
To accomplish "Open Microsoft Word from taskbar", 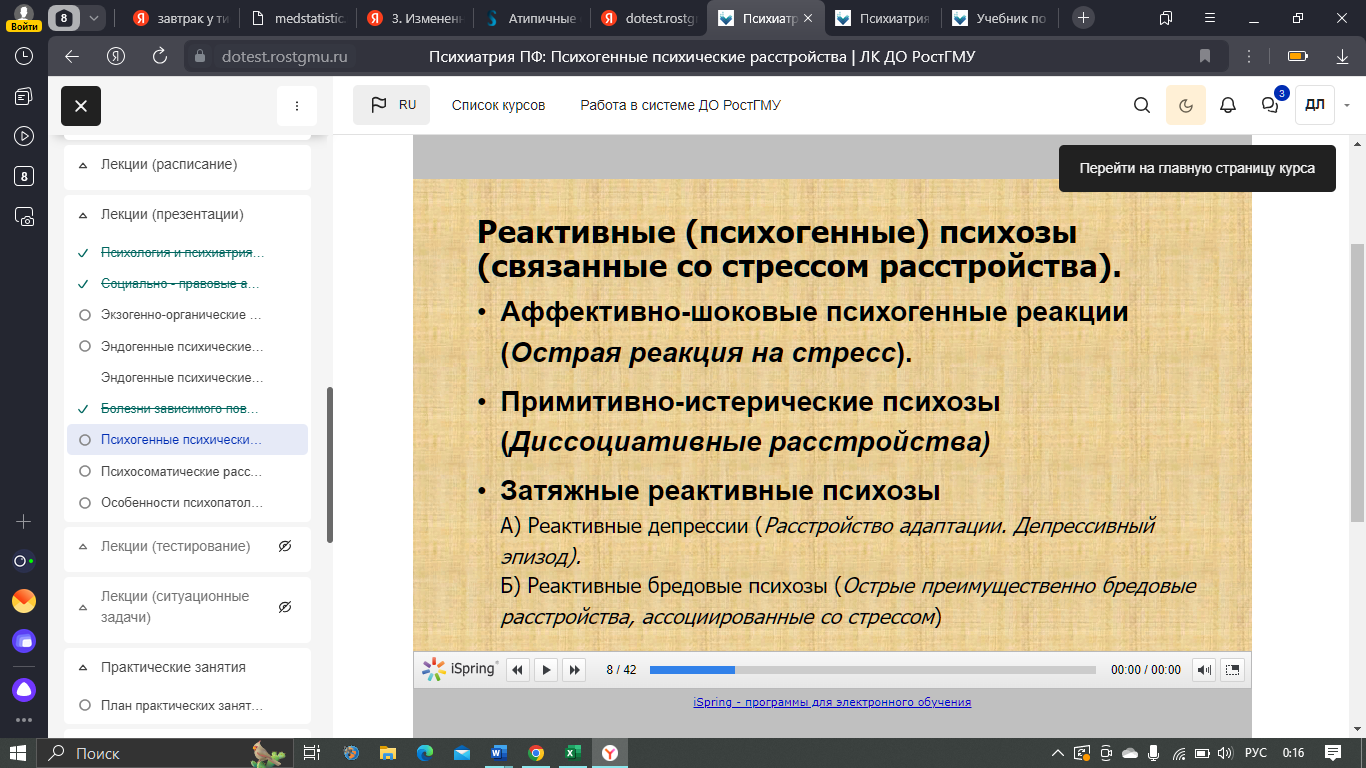I will (x=498, y=753).
